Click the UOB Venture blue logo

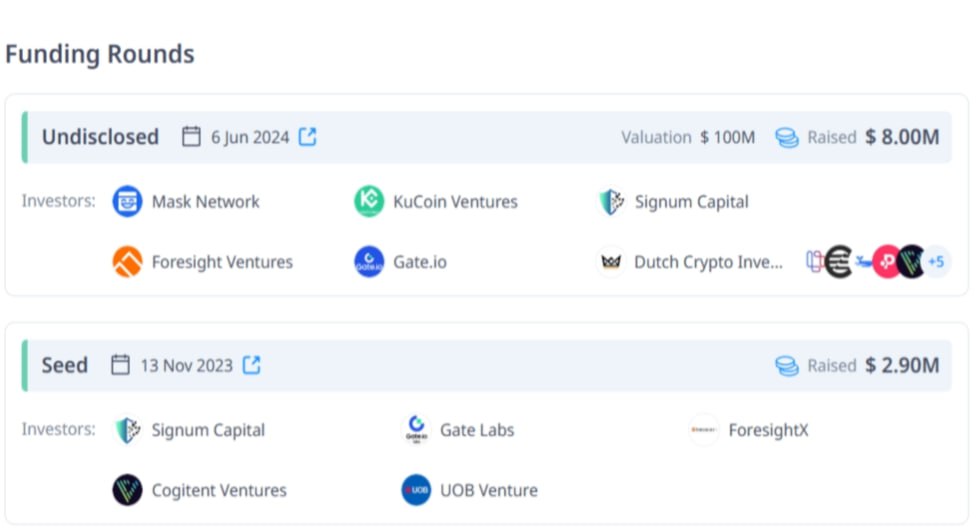click(416, 490)
